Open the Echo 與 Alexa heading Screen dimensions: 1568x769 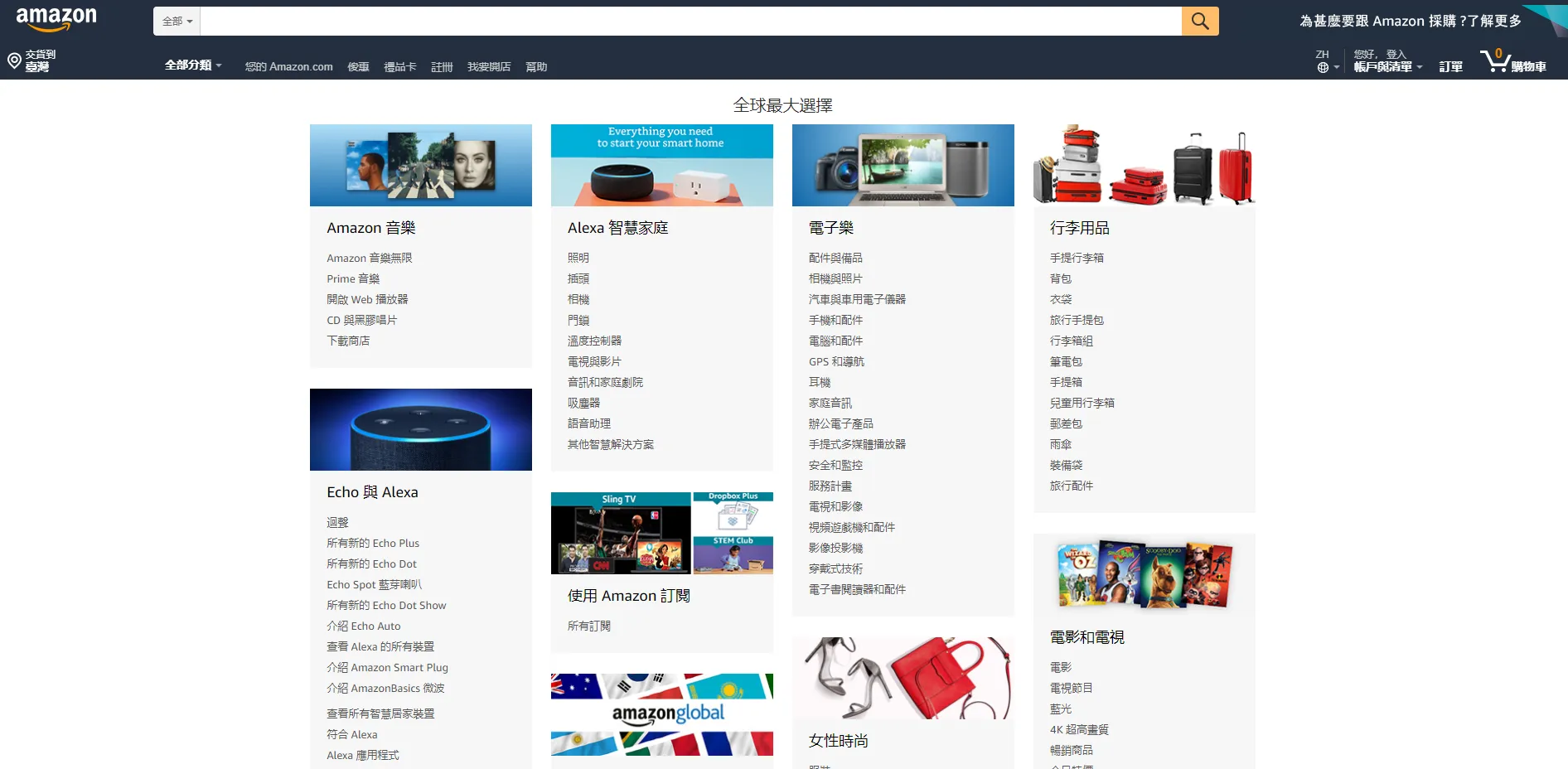372,492
